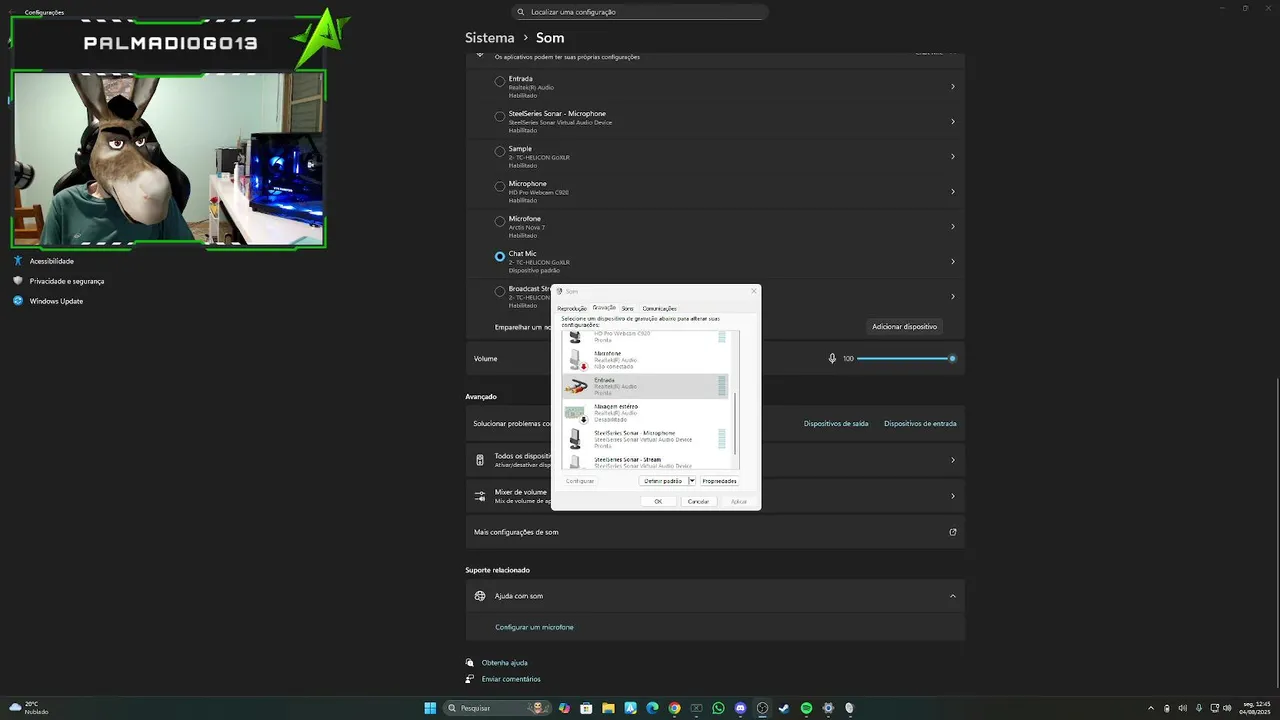Open Microfone Arctis Nova 7 chevron
This screenshot has height=720, width=1280.
(x=952, y=226)
